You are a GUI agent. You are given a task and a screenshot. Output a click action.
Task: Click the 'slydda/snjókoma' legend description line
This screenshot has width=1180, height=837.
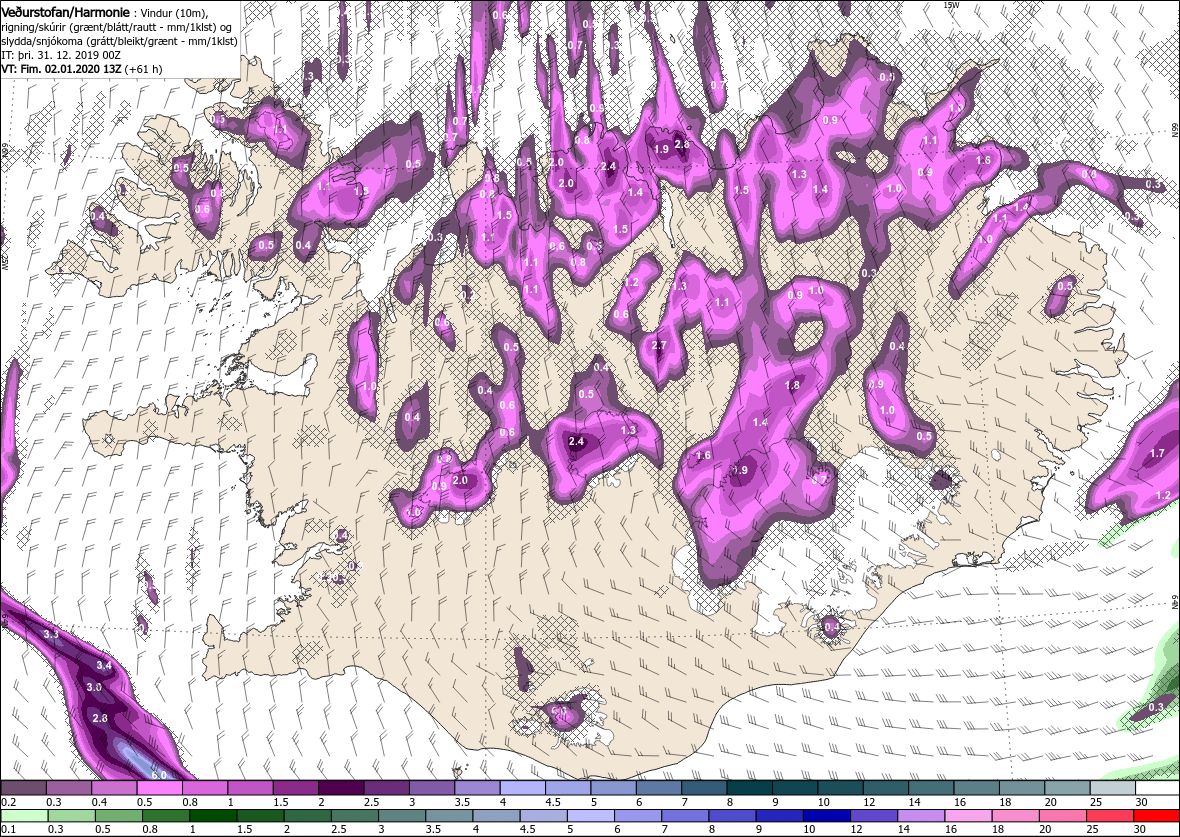tap(120, 41)
